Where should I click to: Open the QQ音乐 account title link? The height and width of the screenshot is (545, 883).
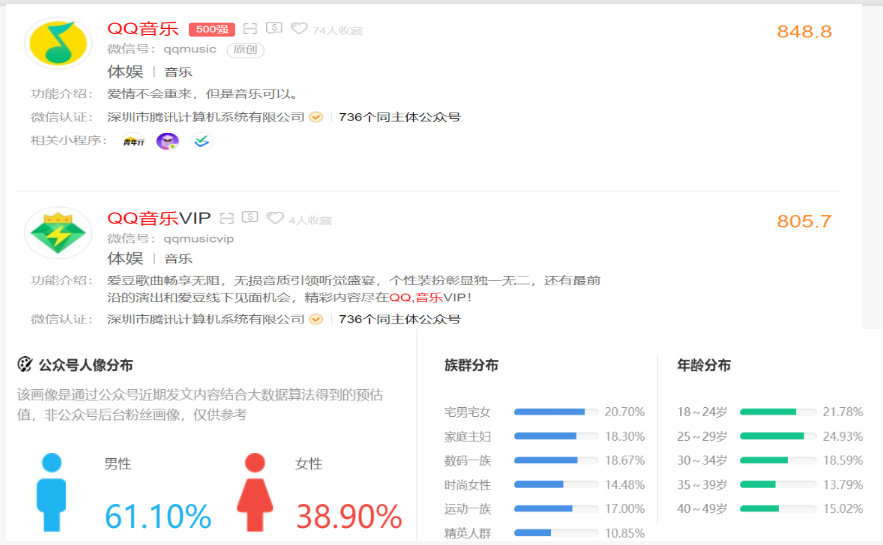click(x=143, y=28)
